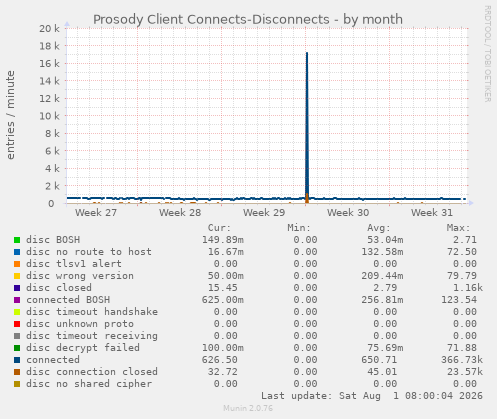Click the magenta connected BOSH swatch
This screenshot has height=419, width=497.
[17, 300]
